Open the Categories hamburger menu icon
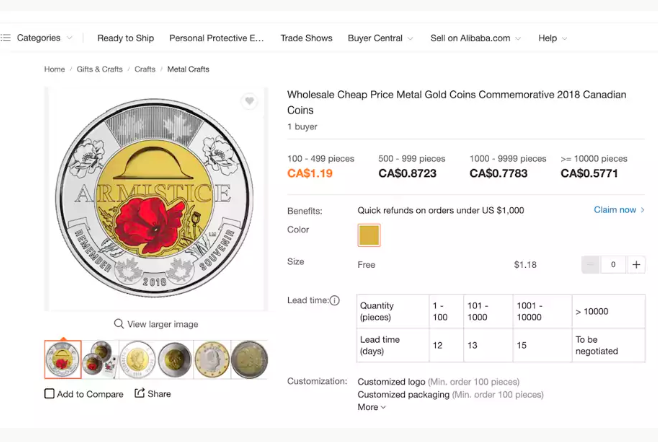Image resolution: width=658 pixels, height=442 pixels. (6, 38)
